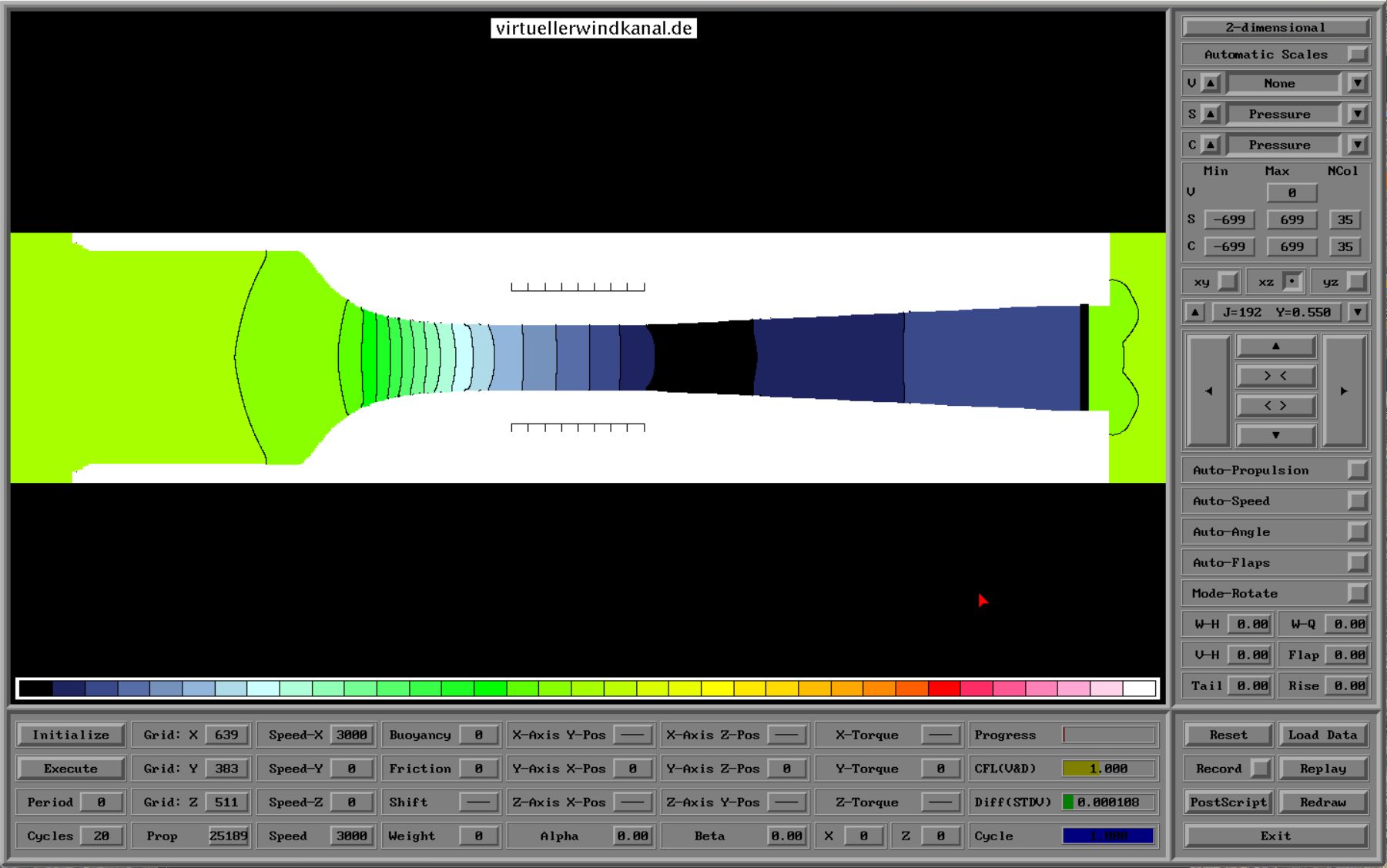Click the Cycles field showing 20
Viewport: 1387px width, 868px height.
102,836
